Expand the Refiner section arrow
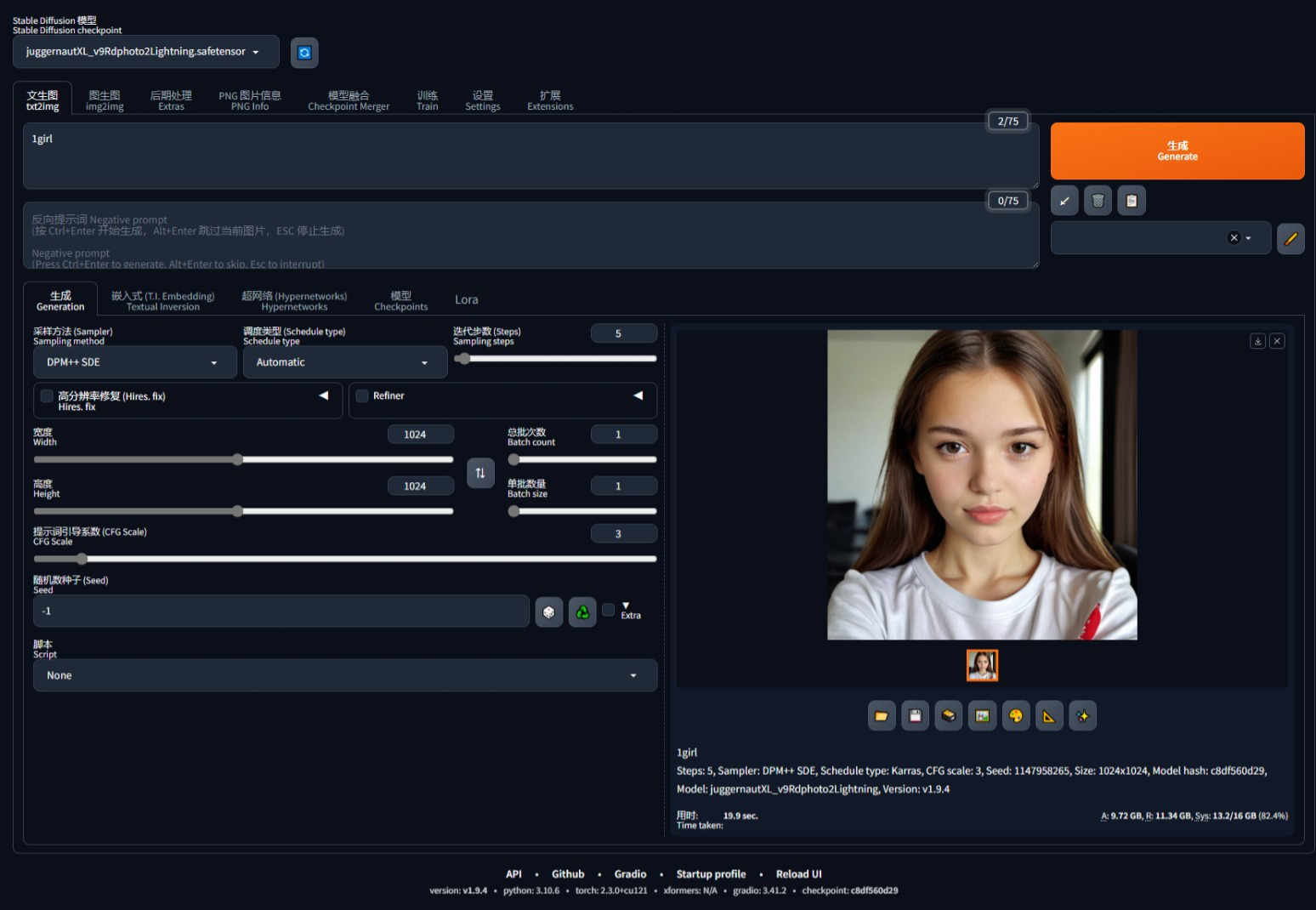 (x=638, y=395)
